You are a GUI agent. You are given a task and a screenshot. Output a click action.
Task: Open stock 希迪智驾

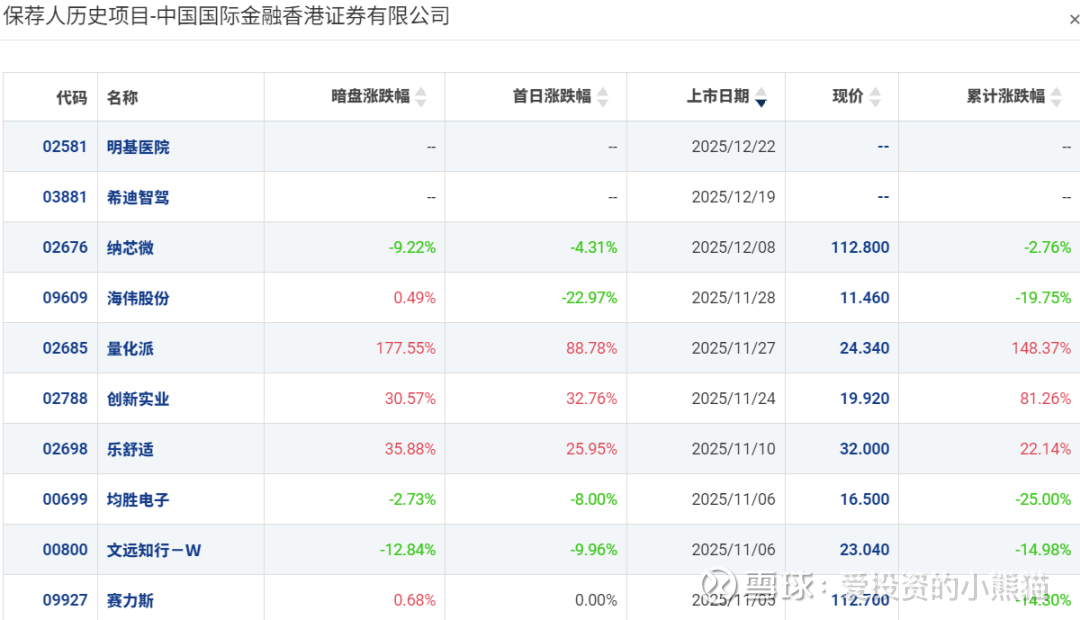point(138,198)
